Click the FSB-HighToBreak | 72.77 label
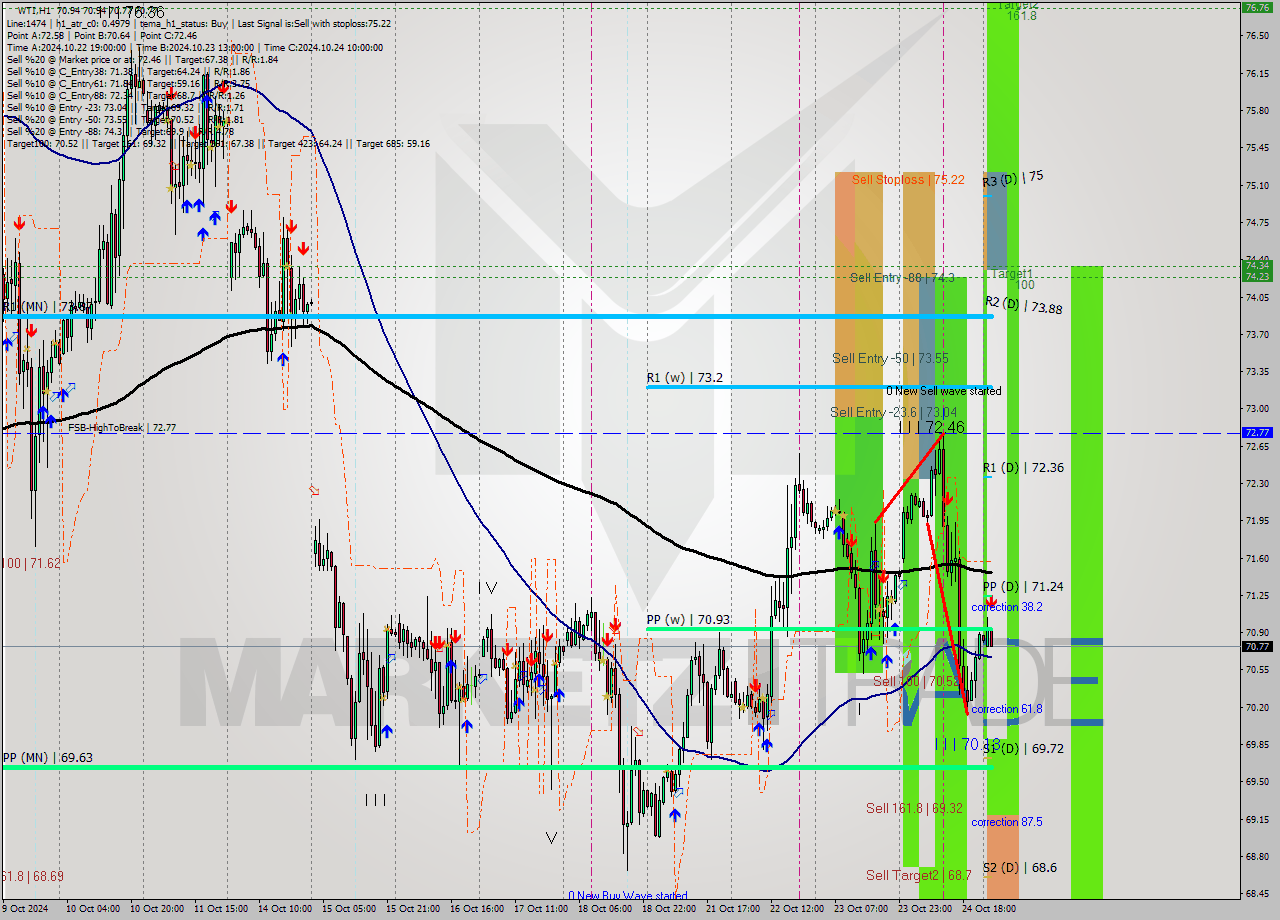Viewport: 1280px width, 920px height. [122, 428]
